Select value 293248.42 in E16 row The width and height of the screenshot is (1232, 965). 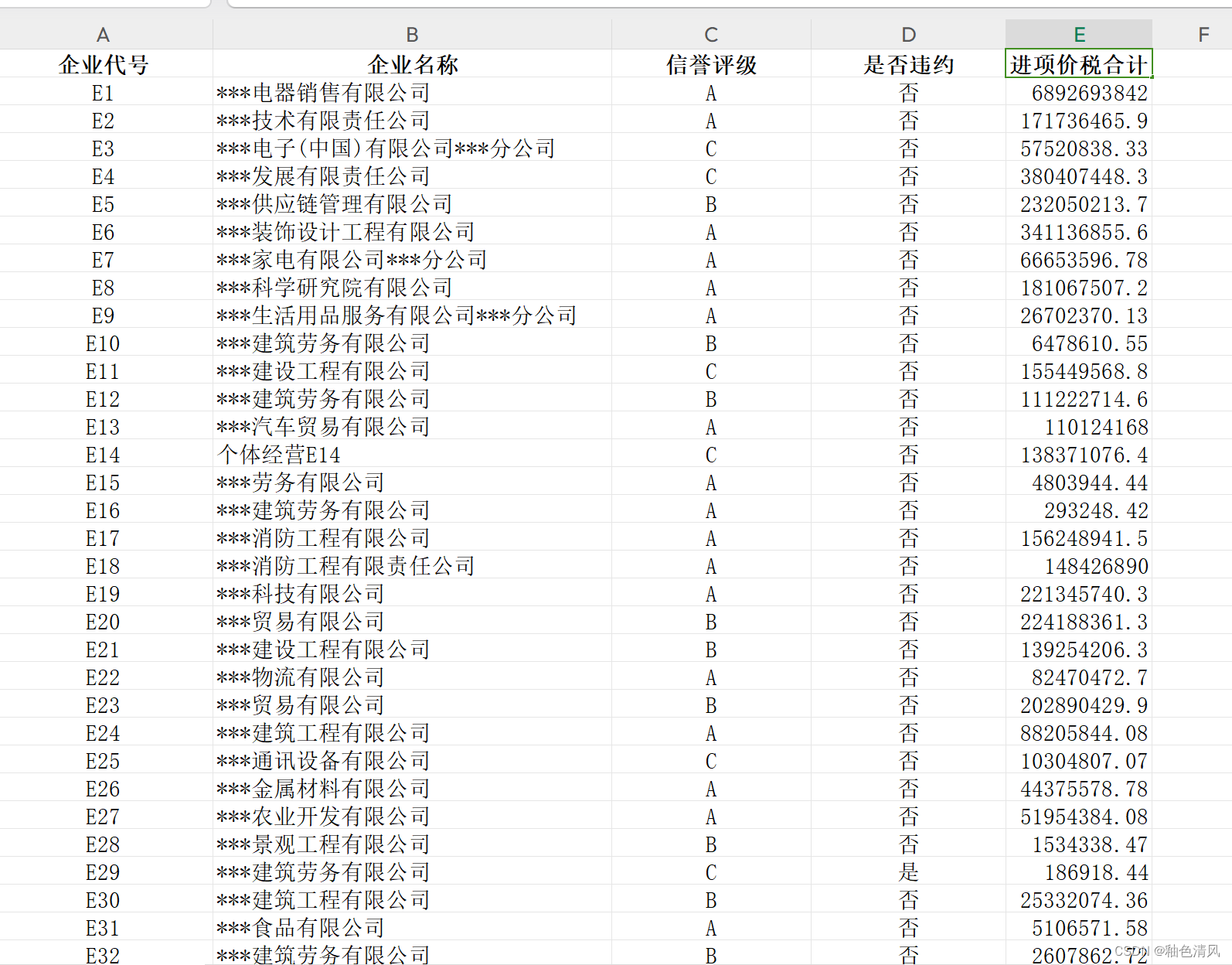1079,510
